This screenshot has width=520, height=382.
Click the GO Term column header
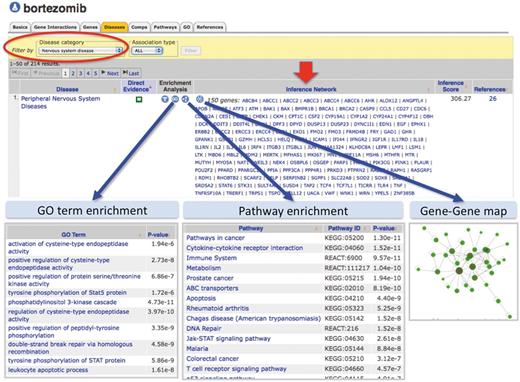click(x=74, y=235)
